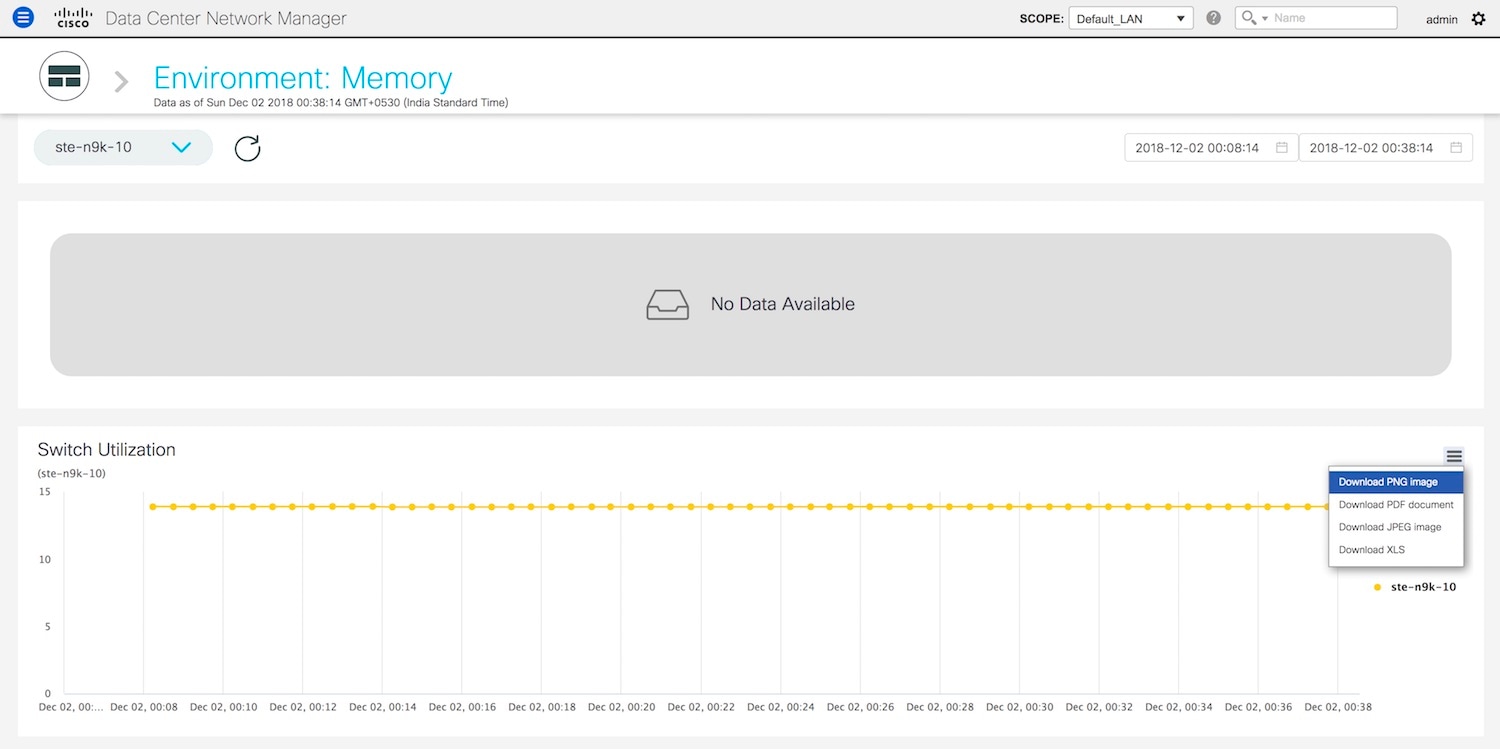Click the Cisco logo
Screen dimensions: 1500x749
click(x=73, y=18)
